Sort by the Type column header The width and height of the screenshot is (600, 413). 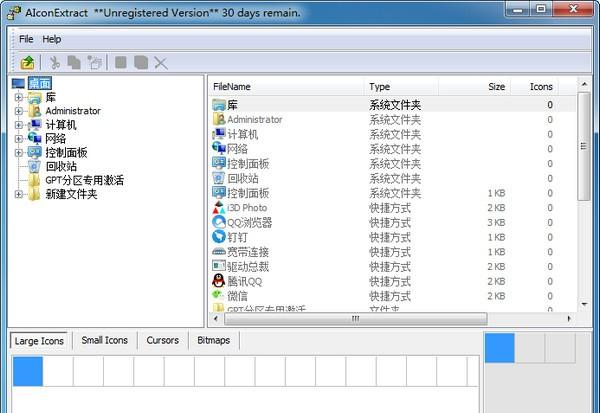point(401,87)
